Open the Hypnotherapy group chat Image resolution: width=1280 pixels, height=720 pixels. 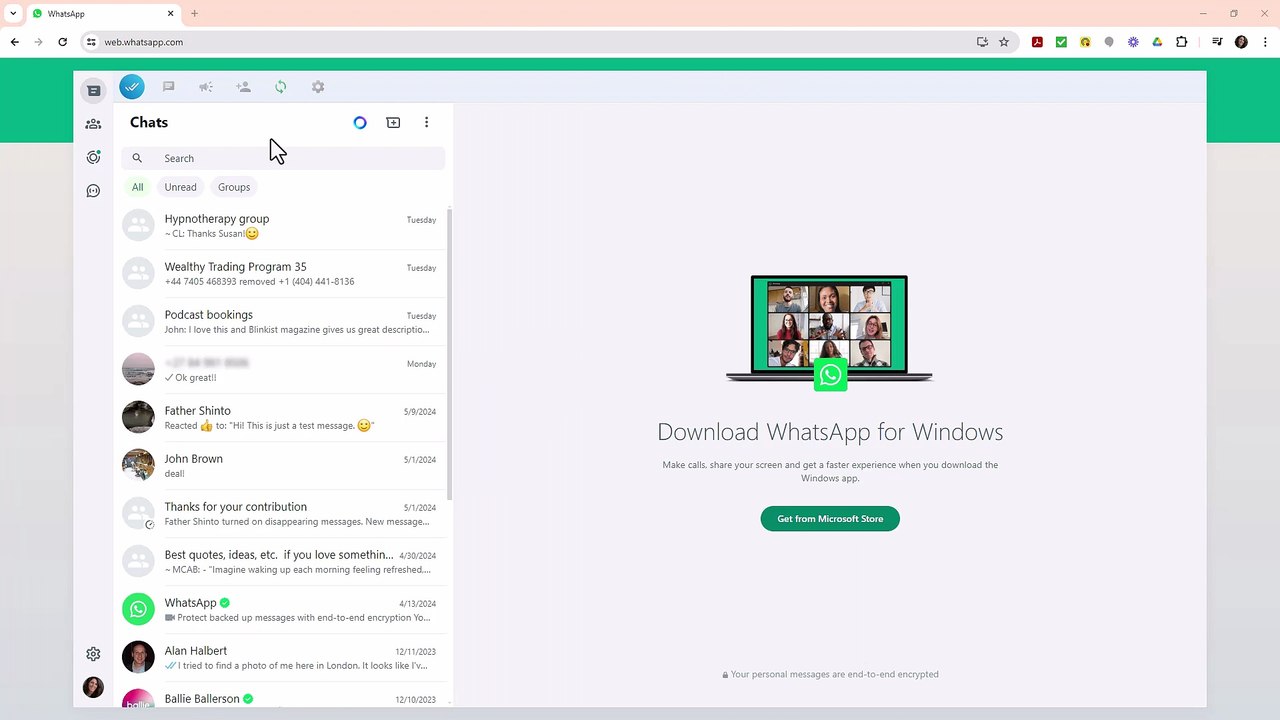(282, 225)
